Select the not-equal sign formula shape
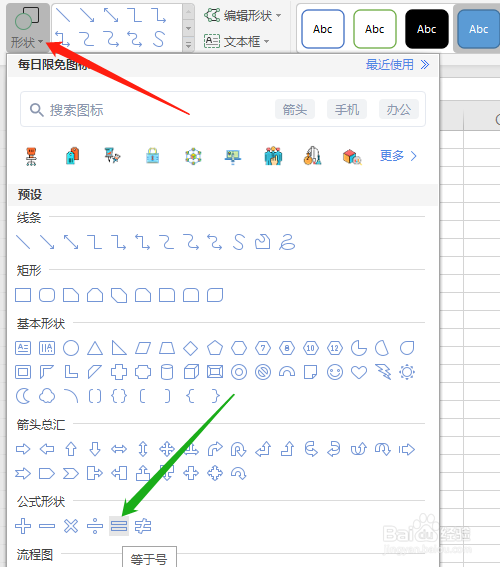Screen dimensions: 500x567 click(143, 526)
